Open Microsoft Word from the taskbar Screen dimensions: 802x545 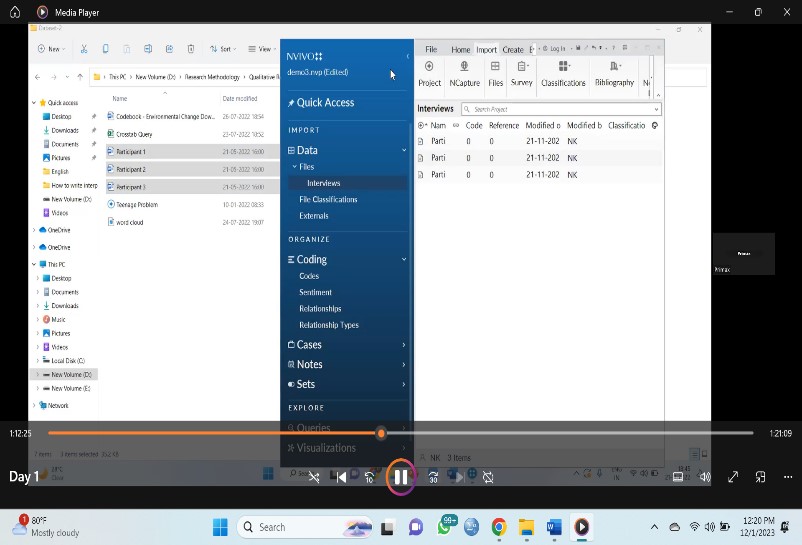554,527
